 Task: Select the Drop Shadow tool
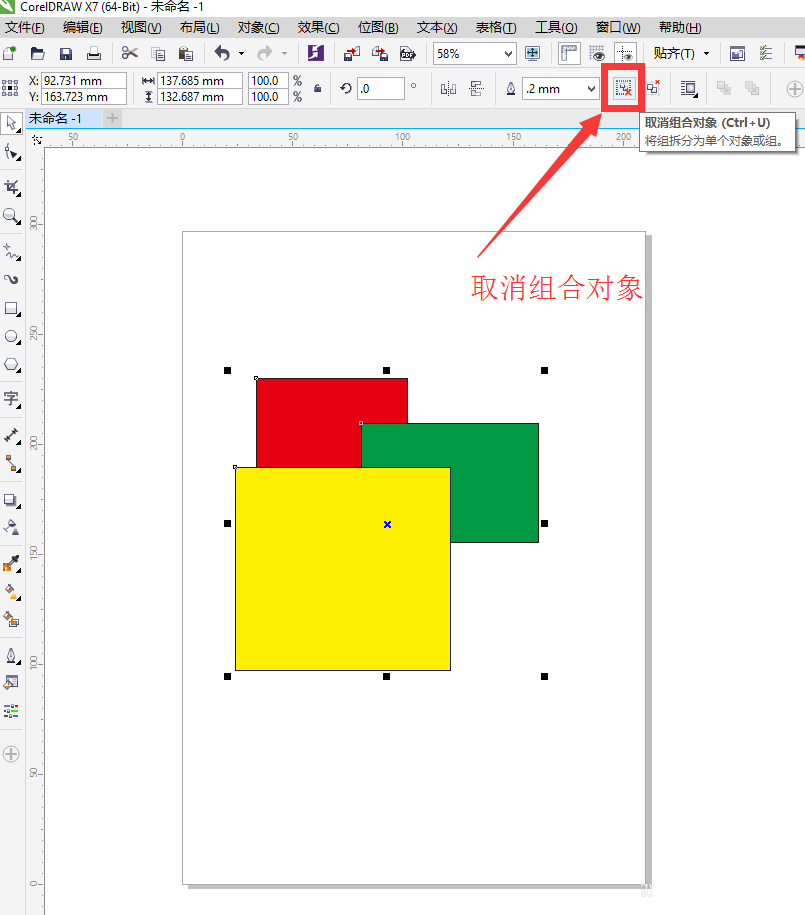pos(12,500)
